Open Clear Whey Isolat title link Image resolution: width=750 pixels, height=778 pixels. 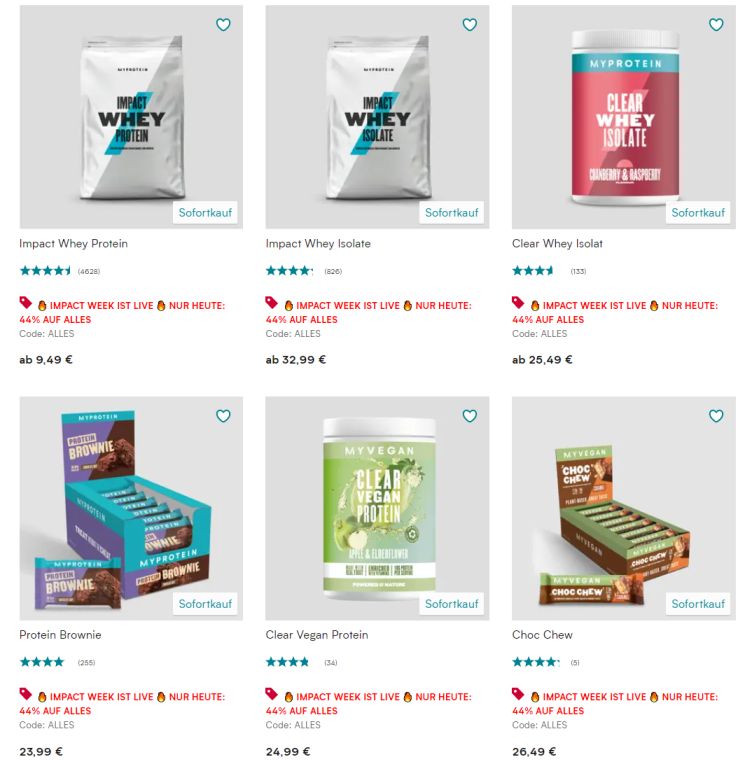coord(557,244)
